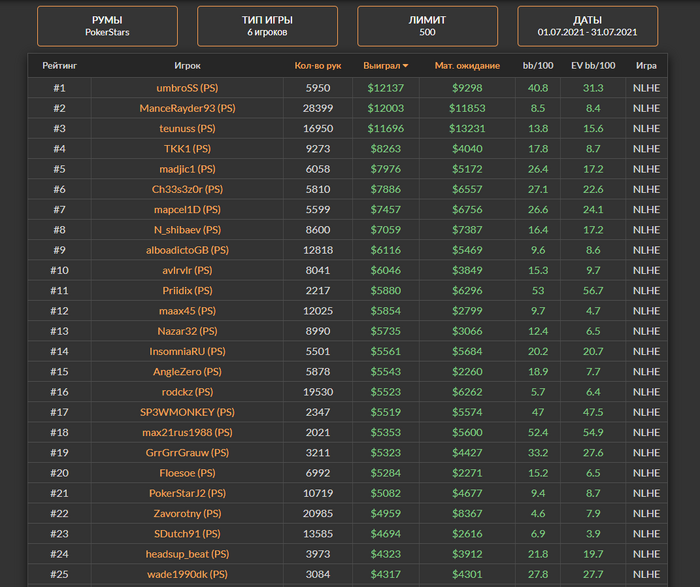This screenshot has width=700, height=587.
Task: Open player umbroSS (PS) profile
Action: (187, 88)
